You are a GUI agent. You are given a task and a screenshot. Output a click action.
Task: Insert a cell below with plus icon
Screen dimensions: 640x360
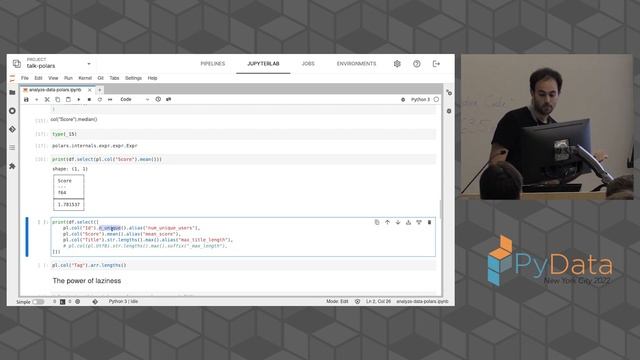(36, 100)
